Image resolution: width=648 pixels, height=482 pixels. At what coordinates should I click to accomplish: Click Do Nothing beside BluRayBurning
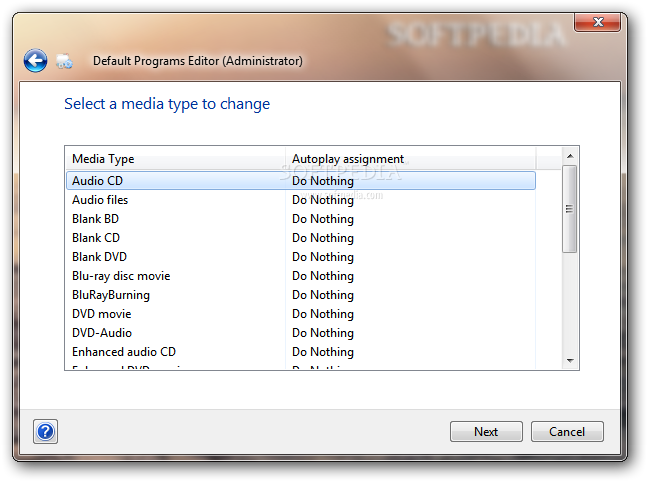323,295
